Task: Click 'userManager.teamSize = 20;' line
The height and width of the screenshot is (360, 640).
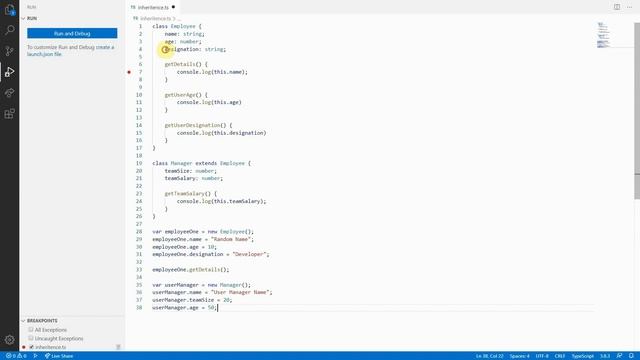Action: [192, 300]
